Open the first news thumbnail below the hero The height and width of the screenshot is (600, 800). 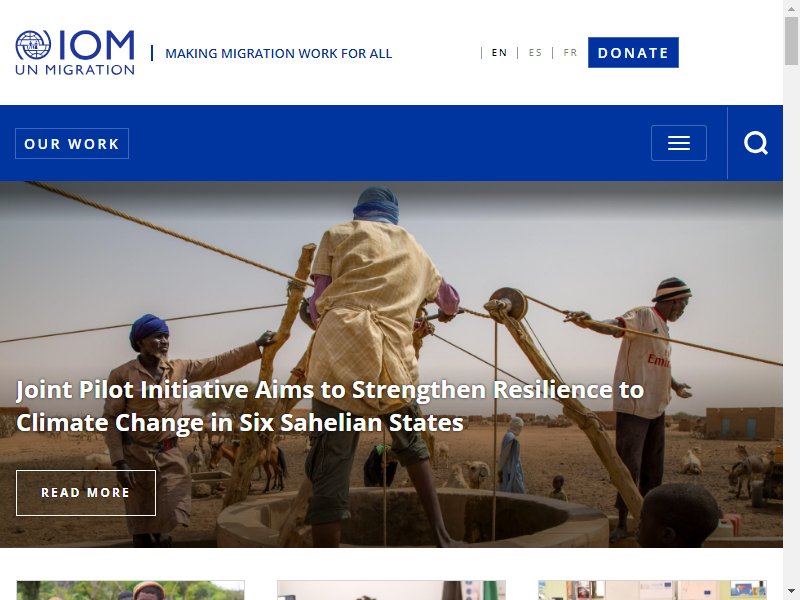pos(131,590)
